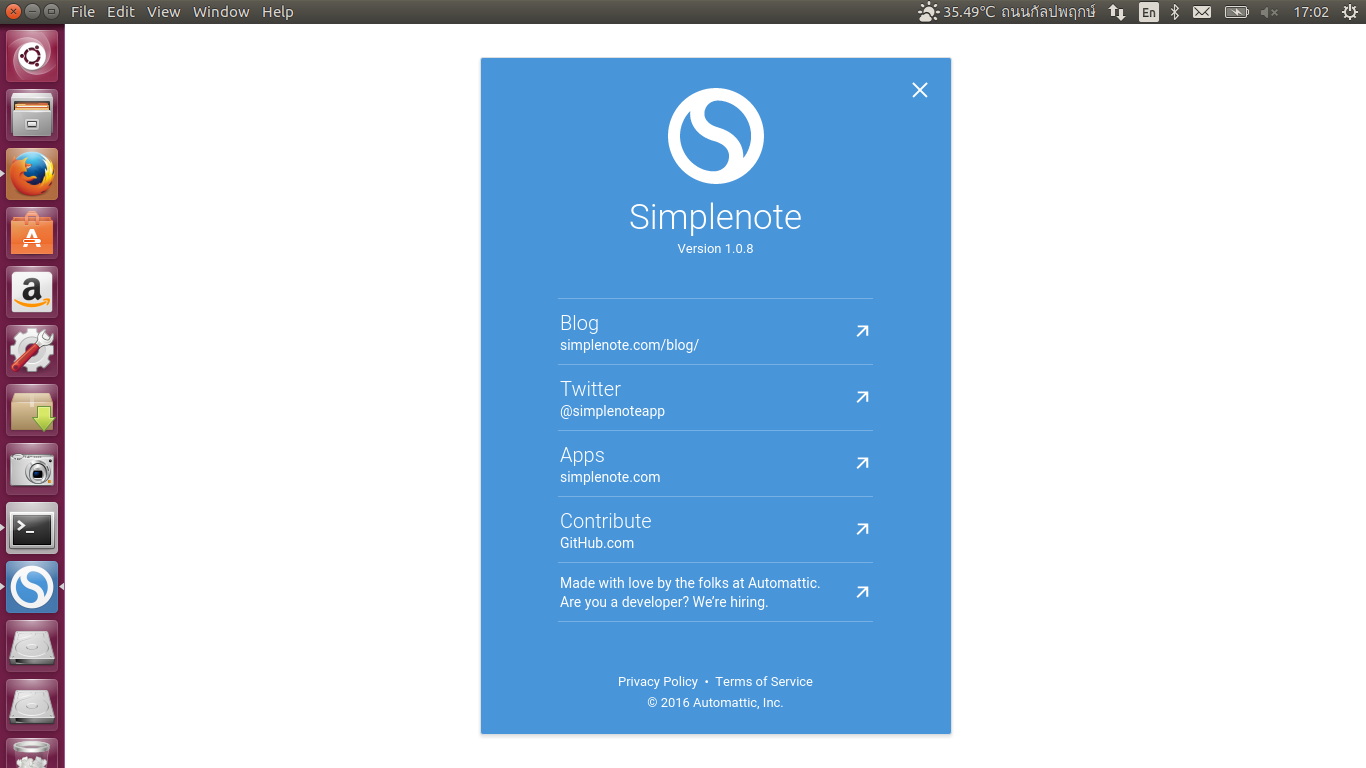Viewport: 1366px width, 768px height.
Task: Open the Amazon launcher icon
Action: point(32,292)
